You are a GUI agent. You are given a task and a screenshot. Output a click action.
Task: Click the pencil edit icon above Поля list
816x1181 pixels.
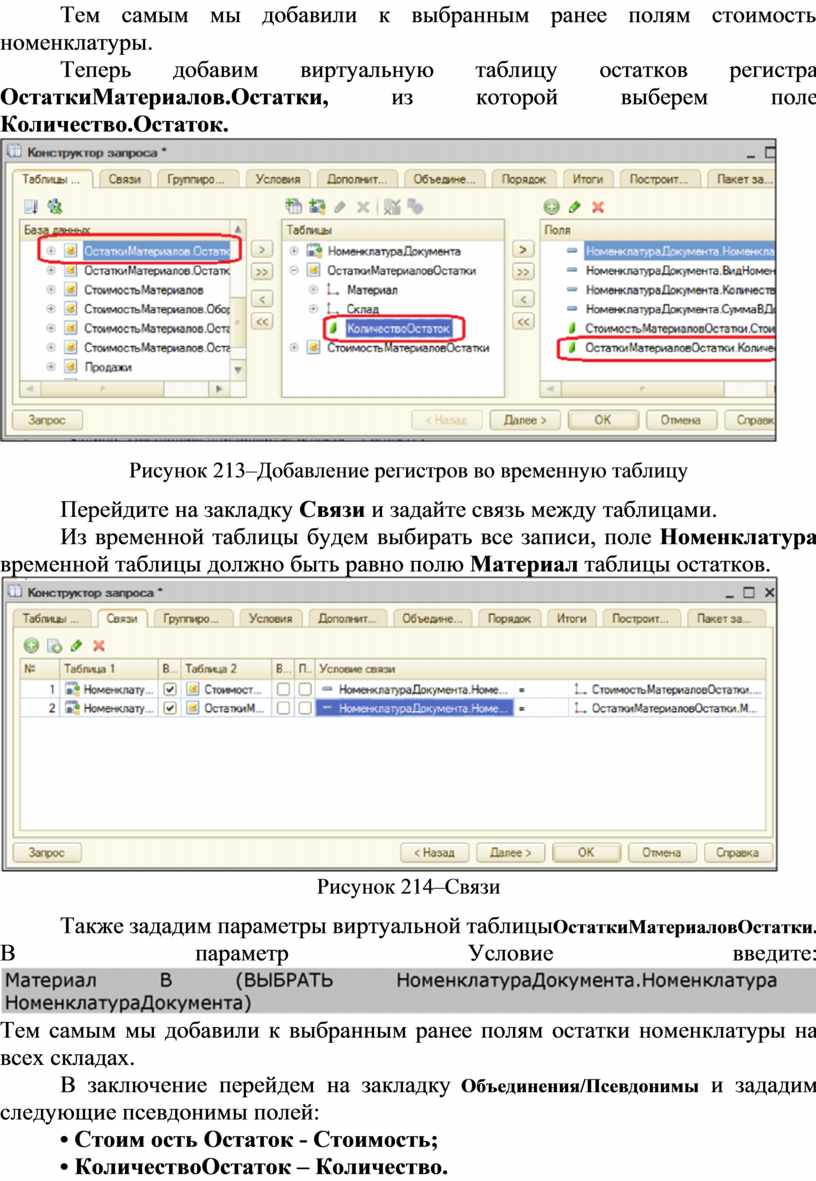[575, 207]
